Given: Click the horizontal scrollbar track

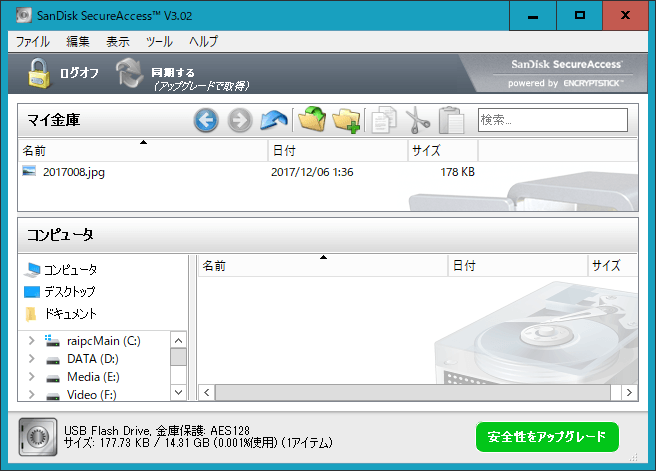Looking at the screenshot, I should (x=413, y=392).
